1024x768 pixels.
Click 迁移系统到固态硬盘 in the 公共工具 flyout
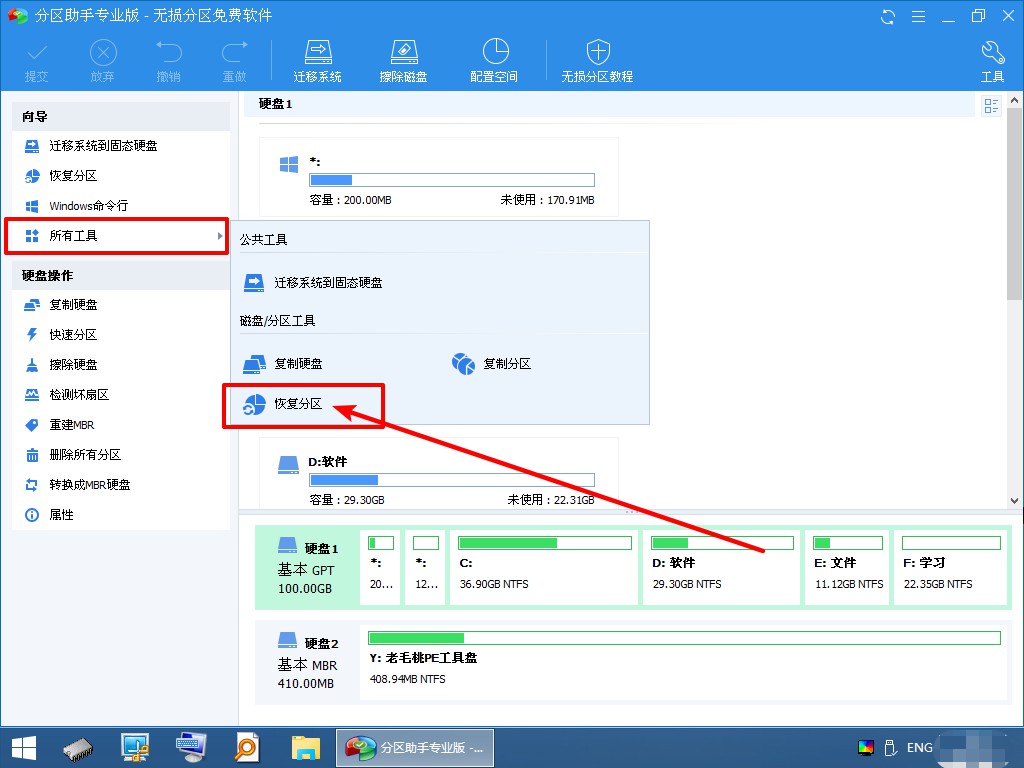coord(313,283)
